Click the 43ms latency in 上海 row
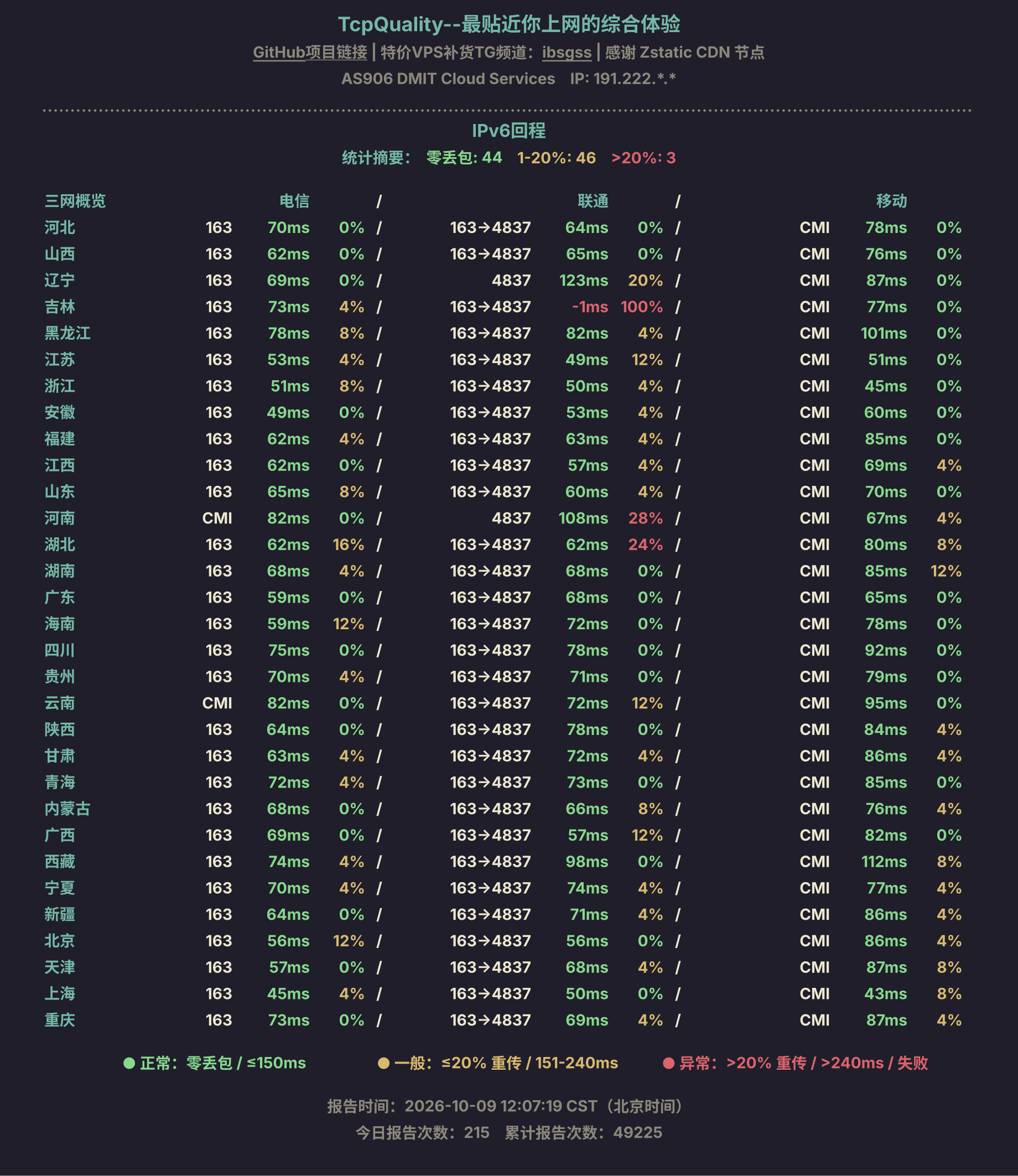Screen dimensions: 1018x1176 [886, 993]
